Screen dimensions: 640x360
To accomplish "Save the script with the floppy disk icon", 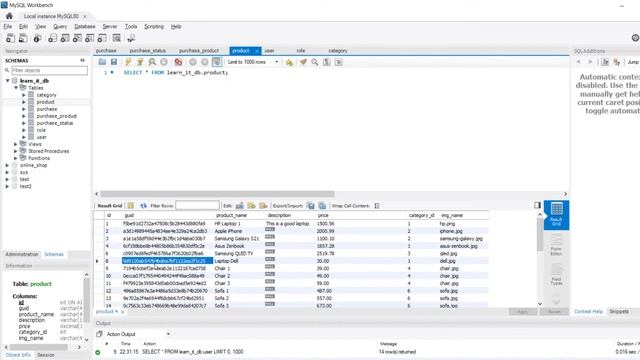I will point(114,62).
